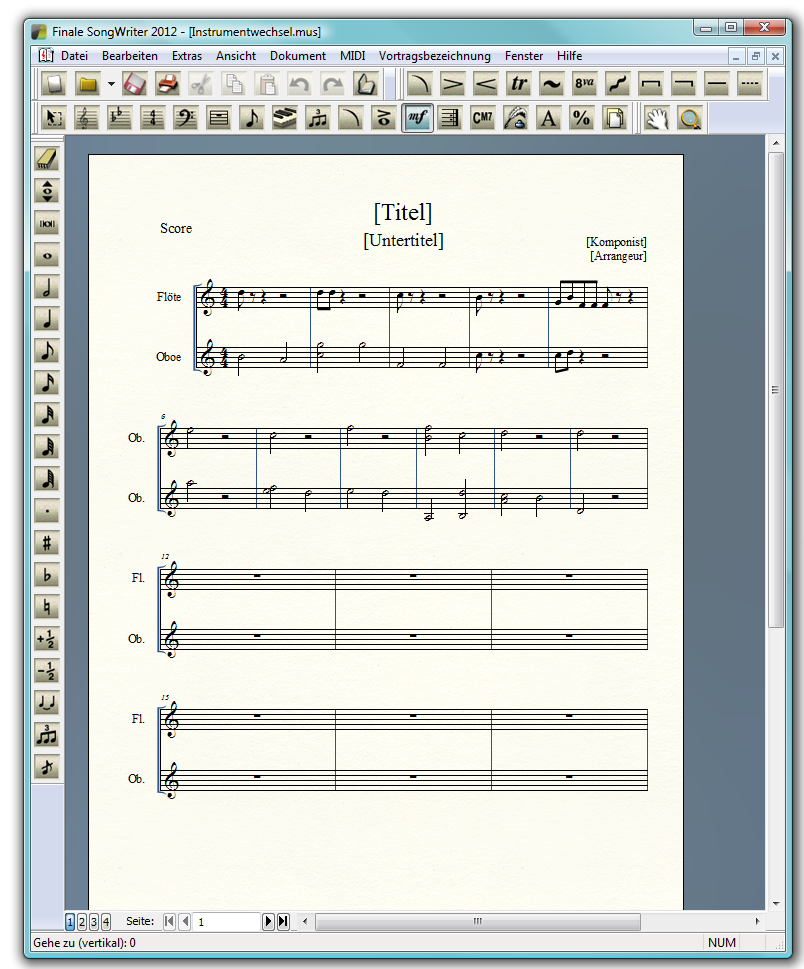Activate the percent Resize tool
Viewport: 804px width, 969px height.
click(x=582, y=117)
